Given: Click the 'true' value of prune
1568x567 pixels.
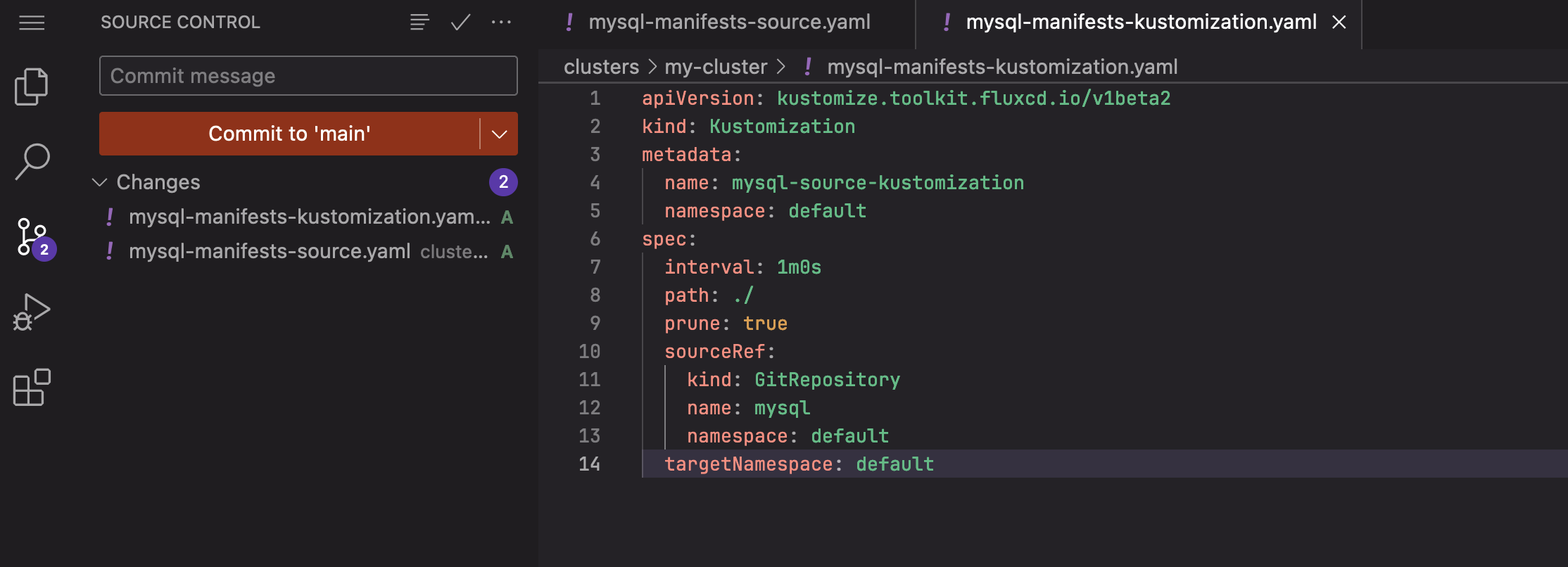Looking at the screenshot, I should pos(766,324).
